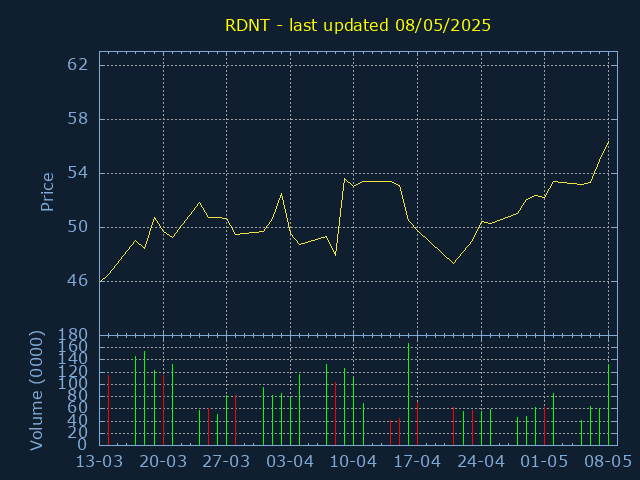The image size is (640, 480).
Task: Click the "Price" axis label
Action: click(x=47, y=192)
